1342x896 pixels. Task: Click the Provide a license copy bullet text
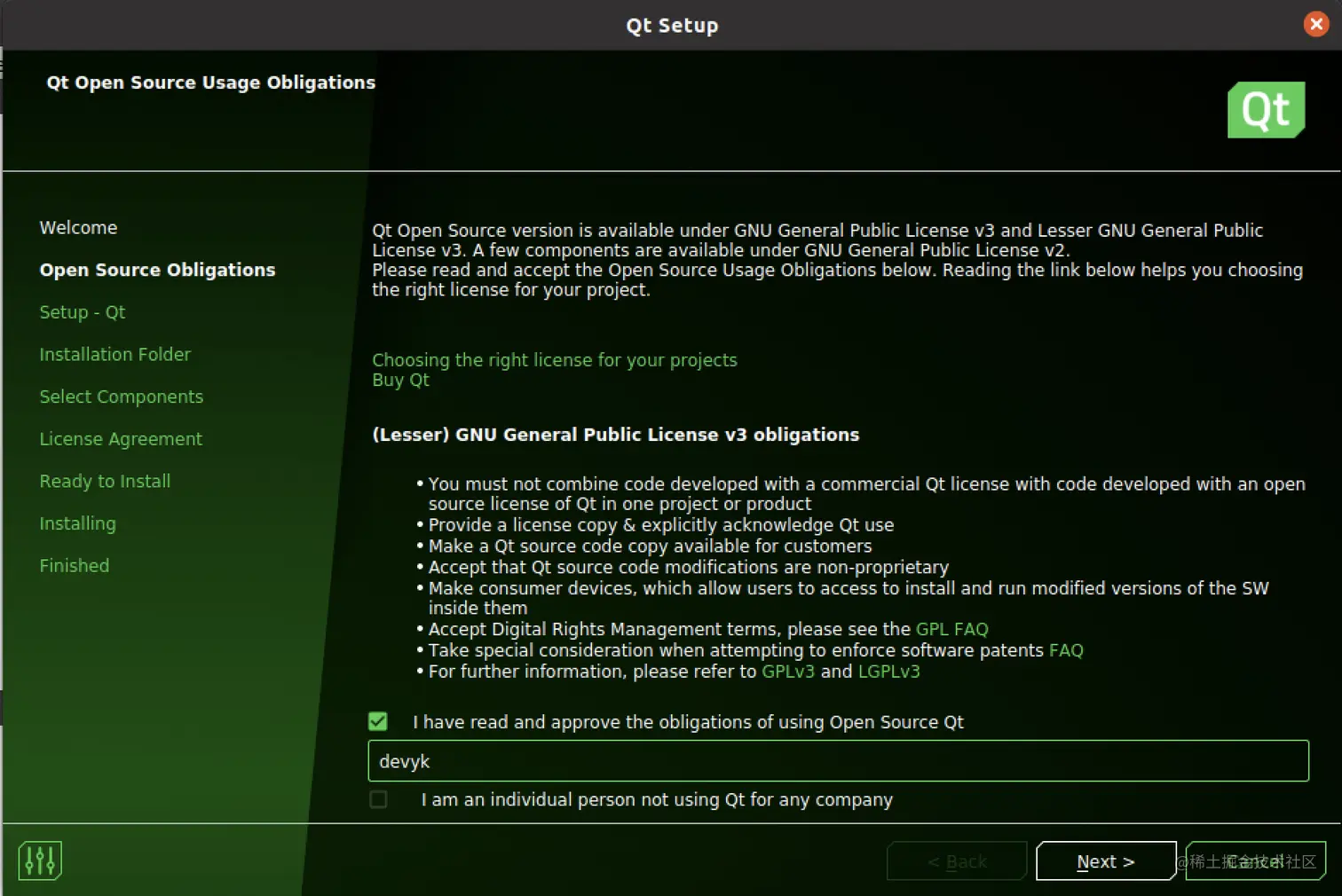(661, 525)
